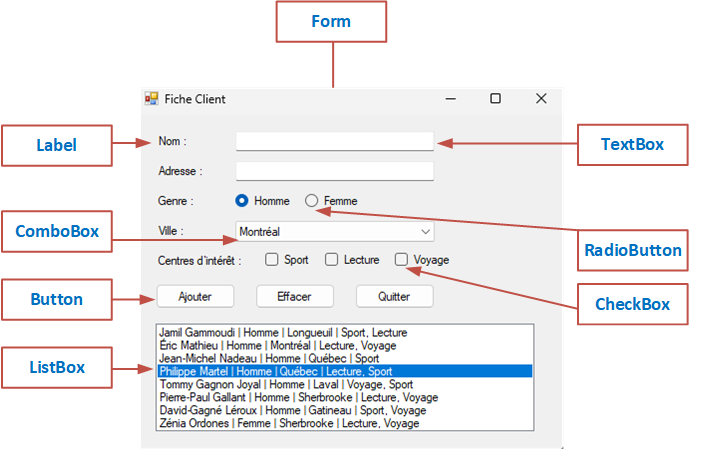Focus the Nom text field
This screenshot has width=702, height=460.
(x=334, y=141)
